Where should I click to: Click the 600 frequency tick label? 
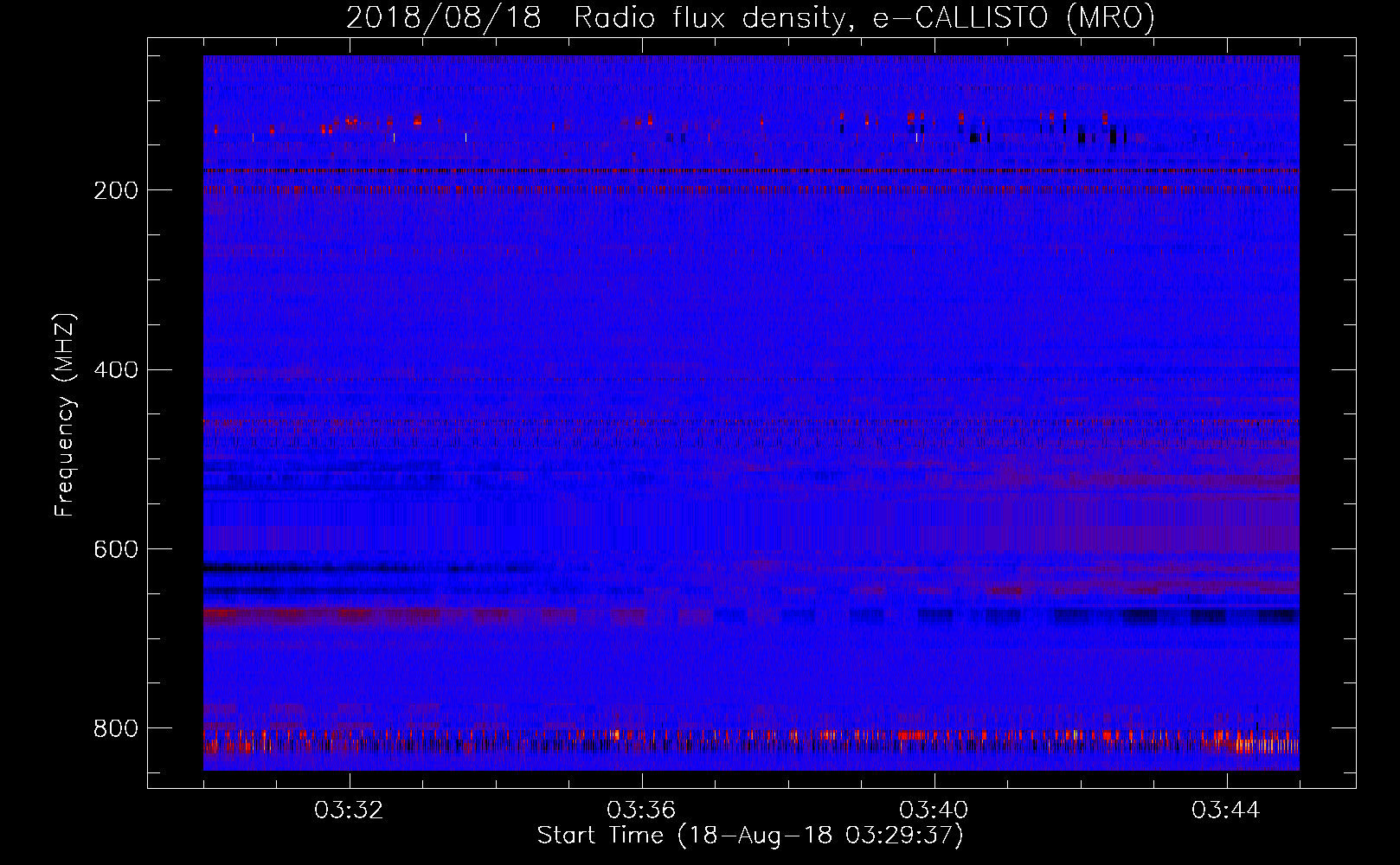tap(115, 549)
